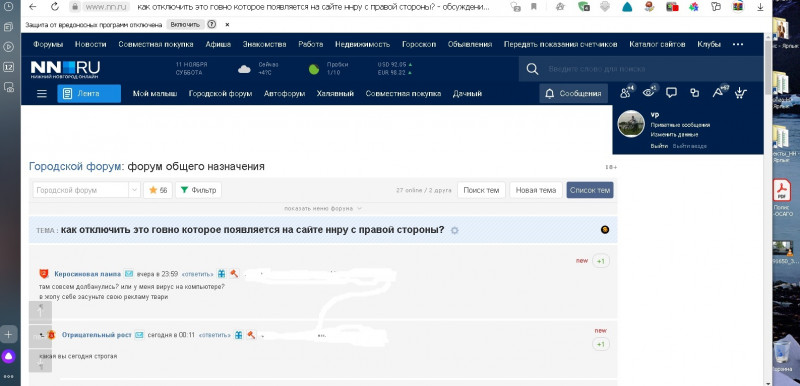800x386 pixels.
Task: Open Недвижимость in top menu
Action: coord(362,44)
